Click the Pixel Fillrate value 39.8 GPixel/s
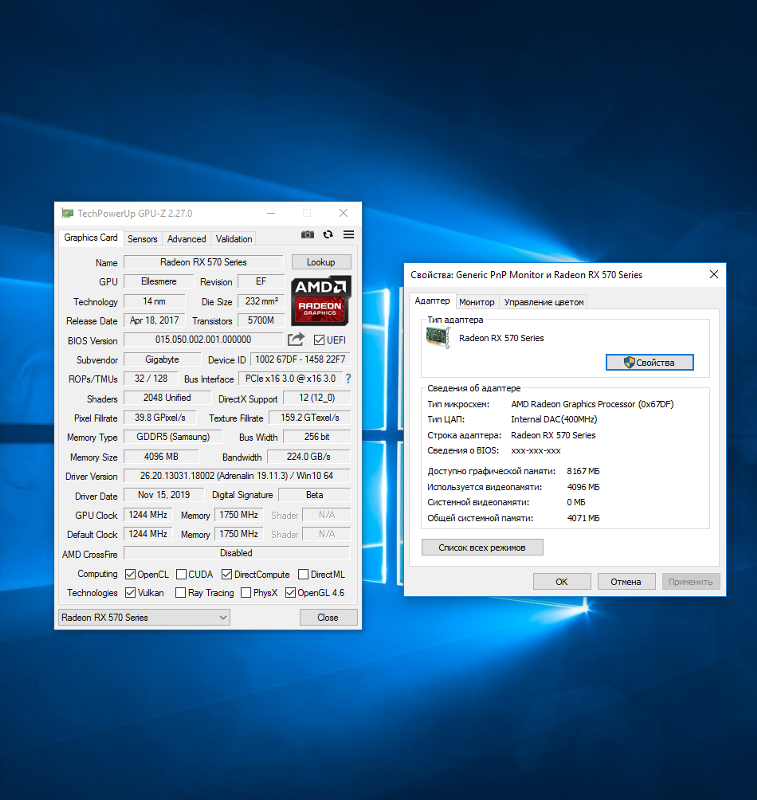This screenshot has height=800, width=757. (160, 417)
